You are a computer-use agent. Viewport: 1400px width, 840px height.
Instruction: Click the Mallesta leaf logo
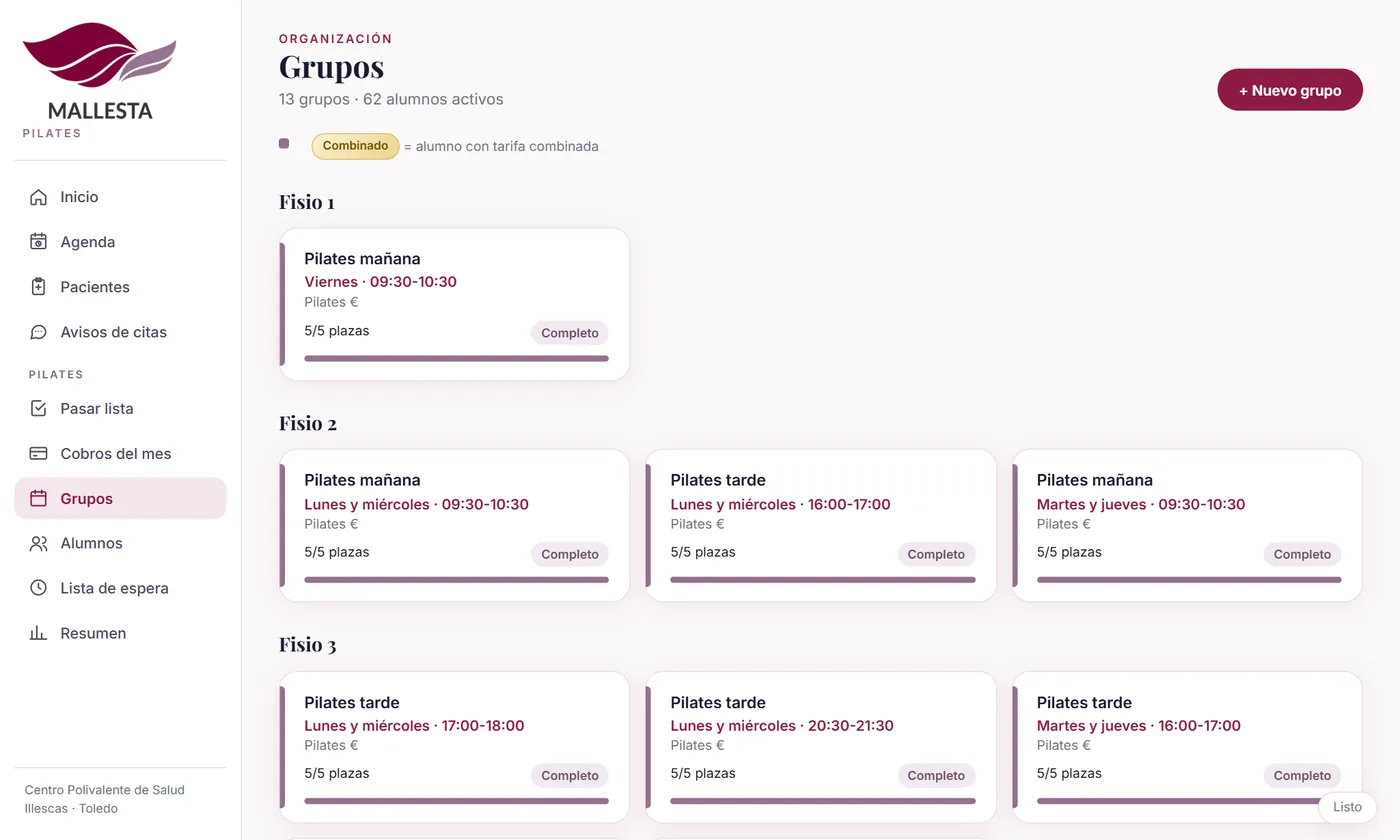click(99, 55)
